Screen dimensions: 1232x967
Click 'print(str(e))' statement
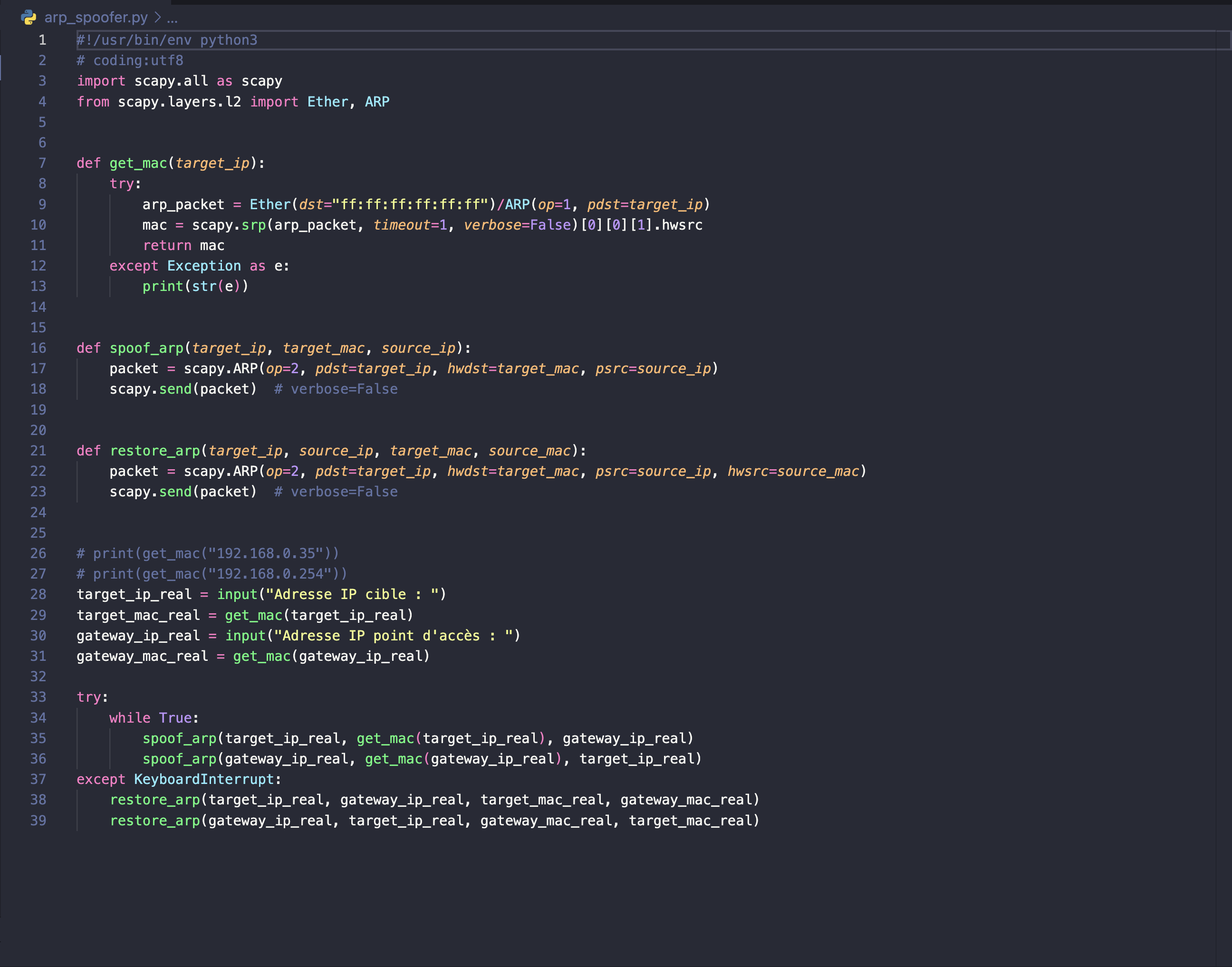196,287
